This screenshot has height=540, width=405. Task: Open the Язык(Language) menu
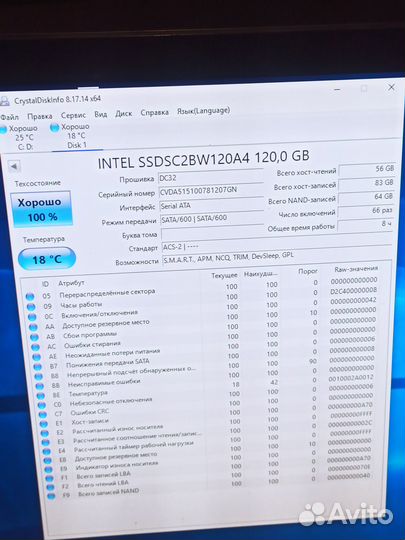(x=203, y=111)
